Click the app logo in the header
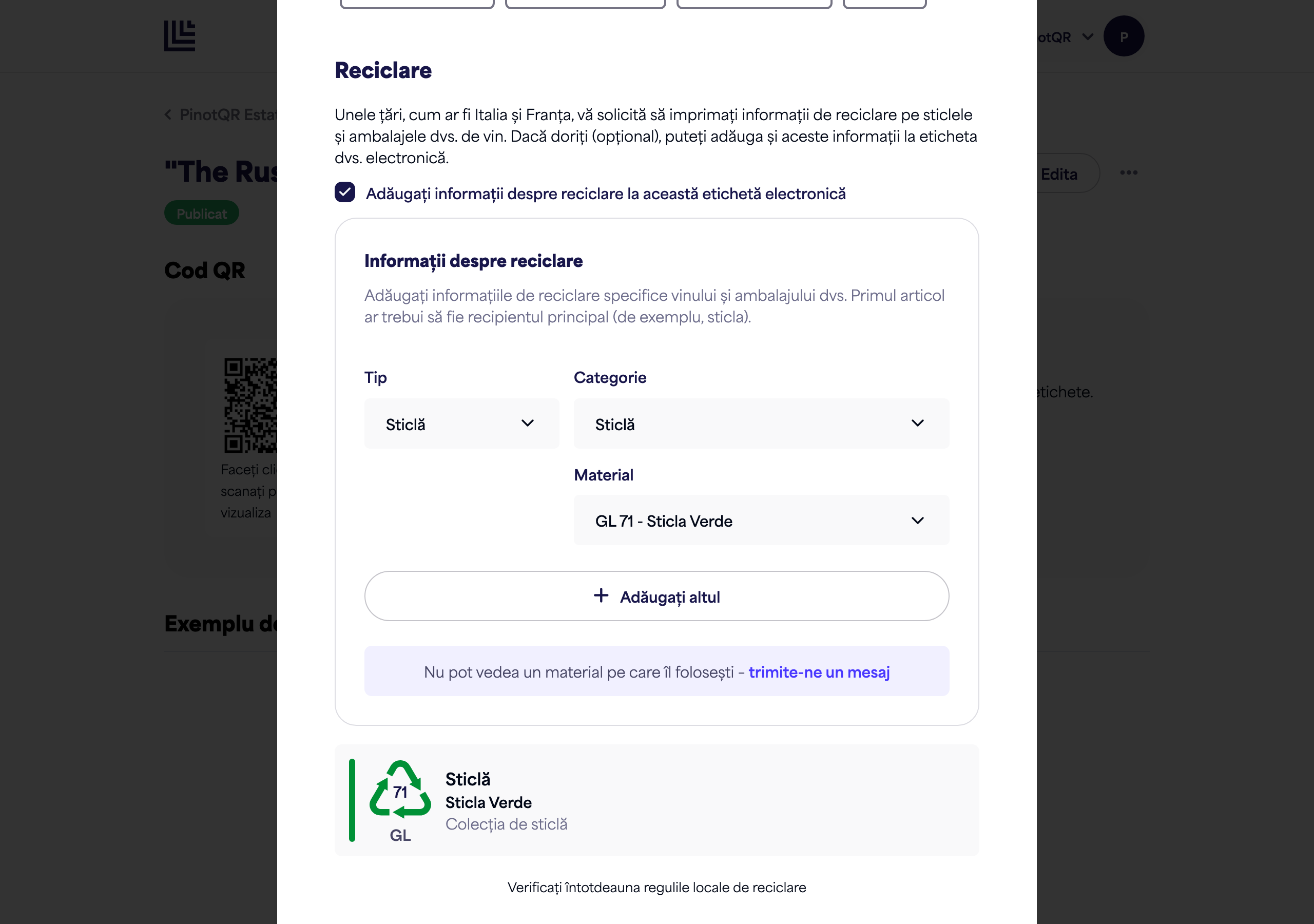The width and height of the screenshot is (1314, 924). click(x=180, y=35)
